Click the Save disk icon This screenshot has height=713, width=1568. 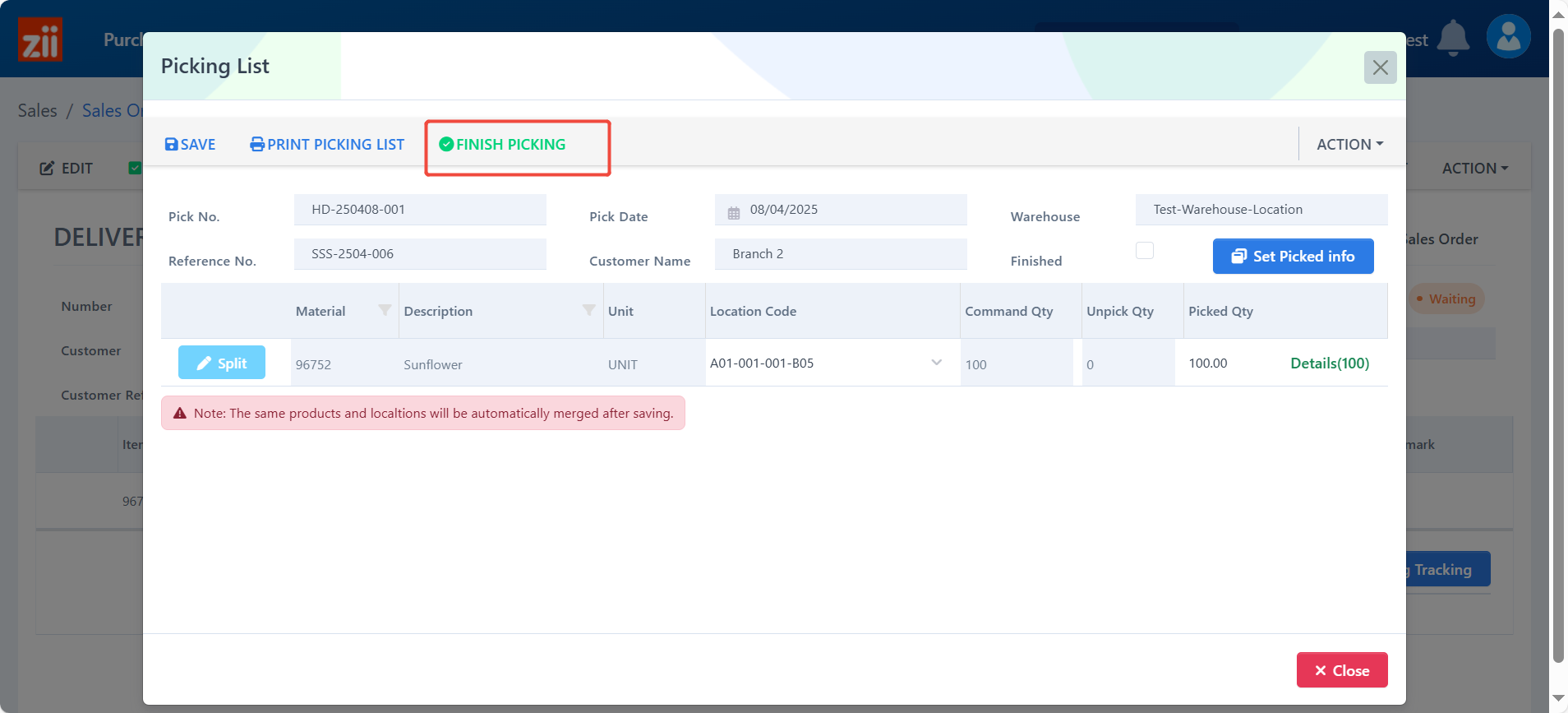tap(172, 145)
